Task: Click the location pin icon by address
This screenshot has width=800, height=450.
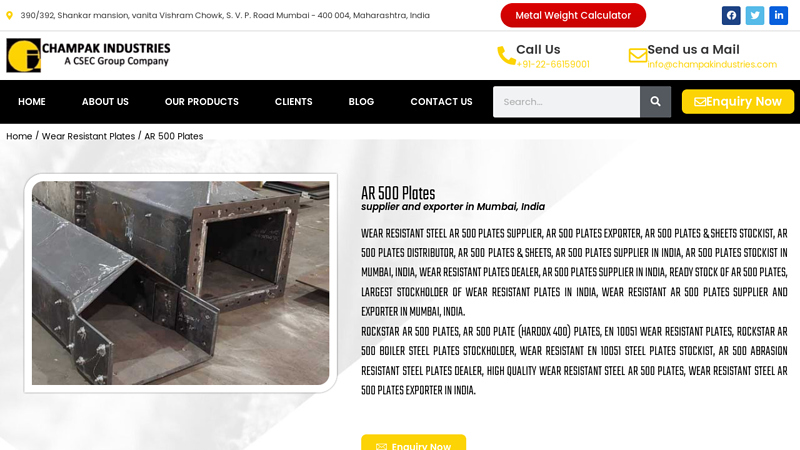Action: [9, 16]
